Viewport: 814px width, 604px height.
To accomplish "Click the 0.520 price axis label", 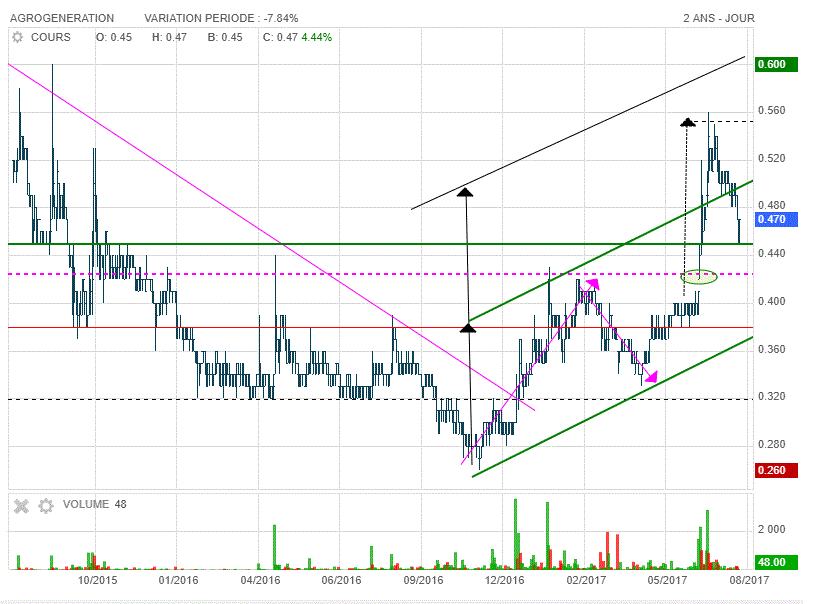I will pyautogui.click(x=772, y=158).
